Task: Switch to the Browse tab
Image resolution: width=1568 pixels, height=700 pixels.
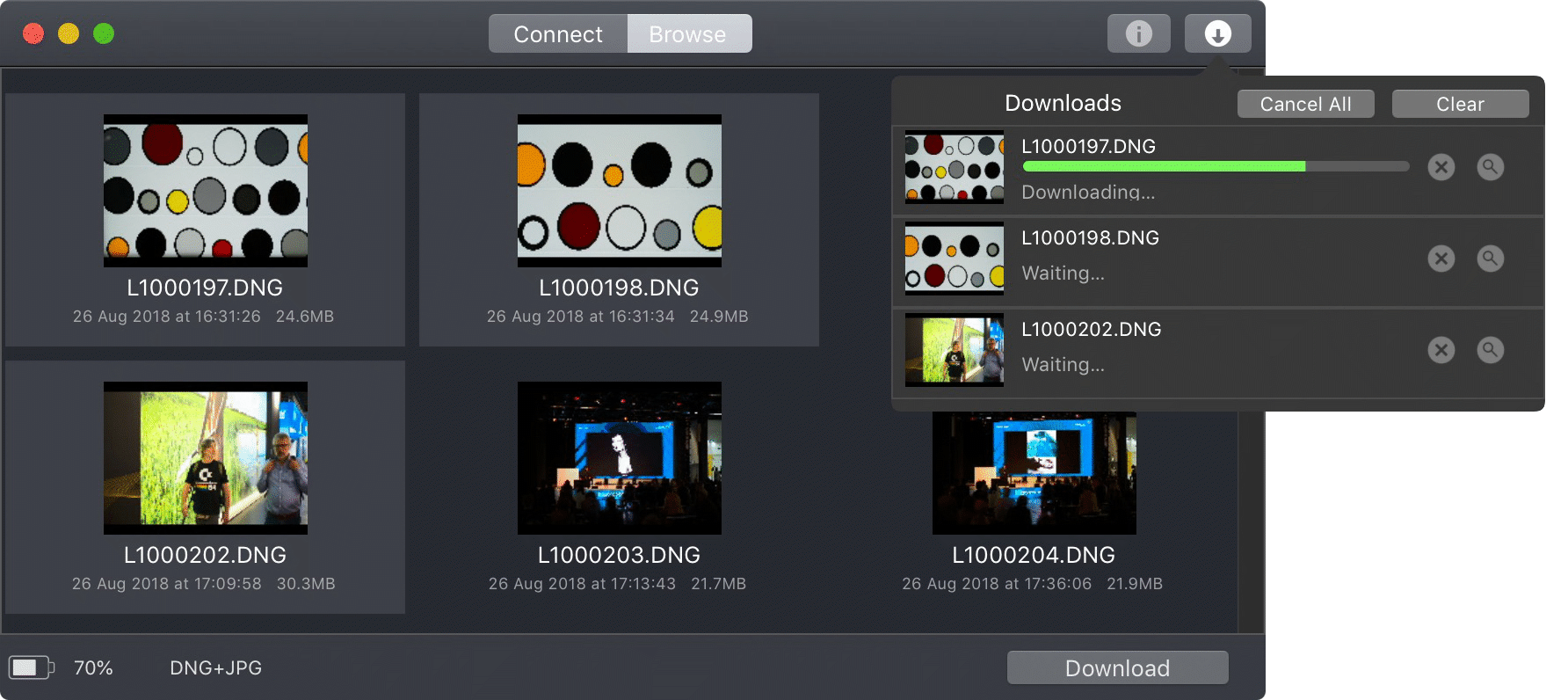Action: 688,34
